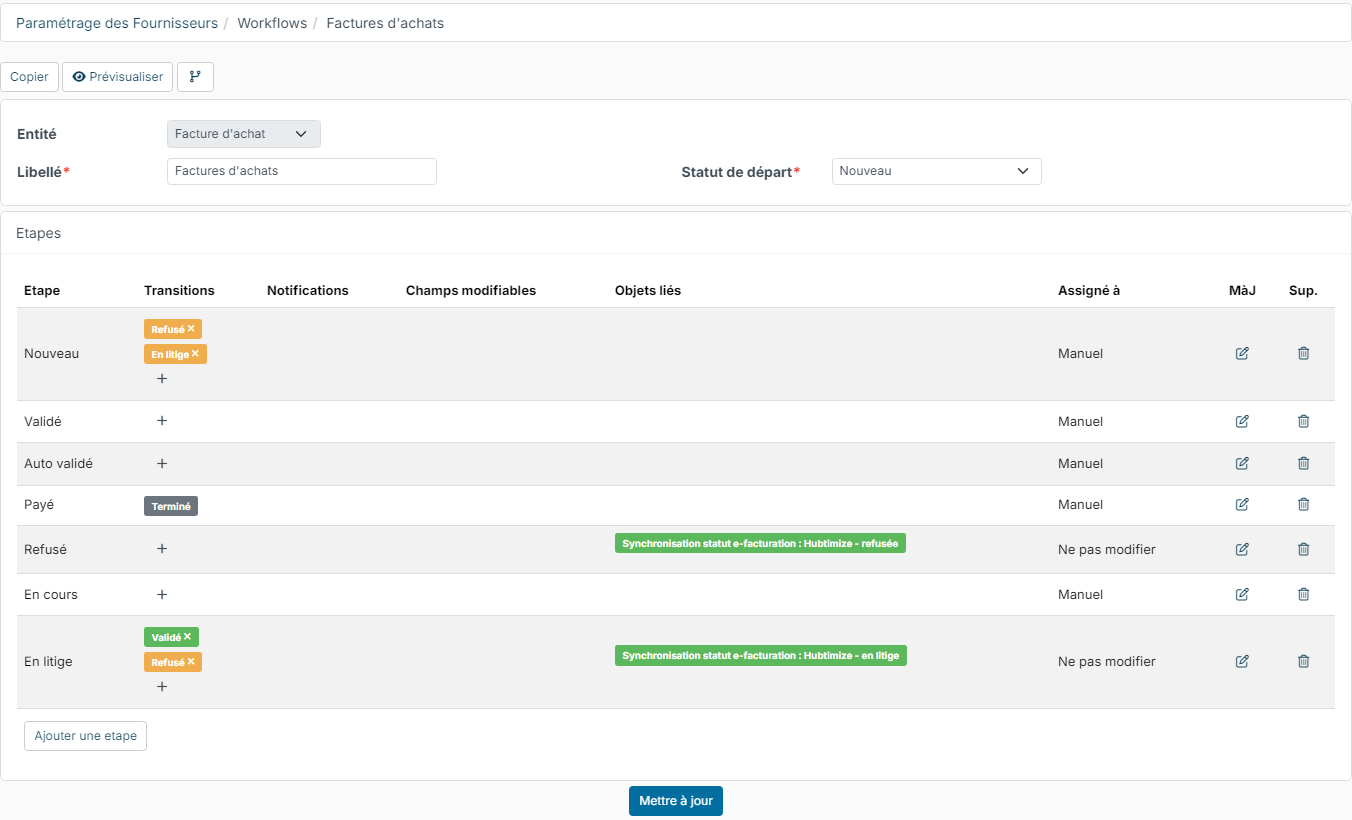Click the En cours step name
Image resolution: width=1352 pixels, height=820 pixels.
point(51,594)
